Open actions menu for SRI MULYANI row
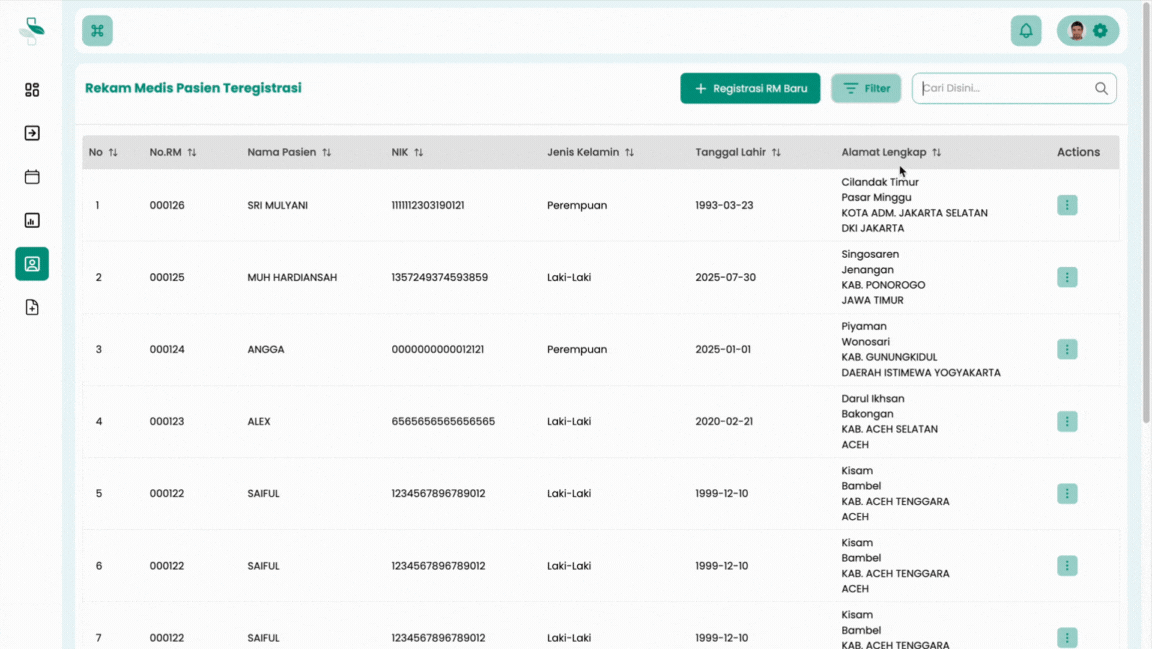Image resolution: width=1152 pixels, height=649 pixels. 1067,205
